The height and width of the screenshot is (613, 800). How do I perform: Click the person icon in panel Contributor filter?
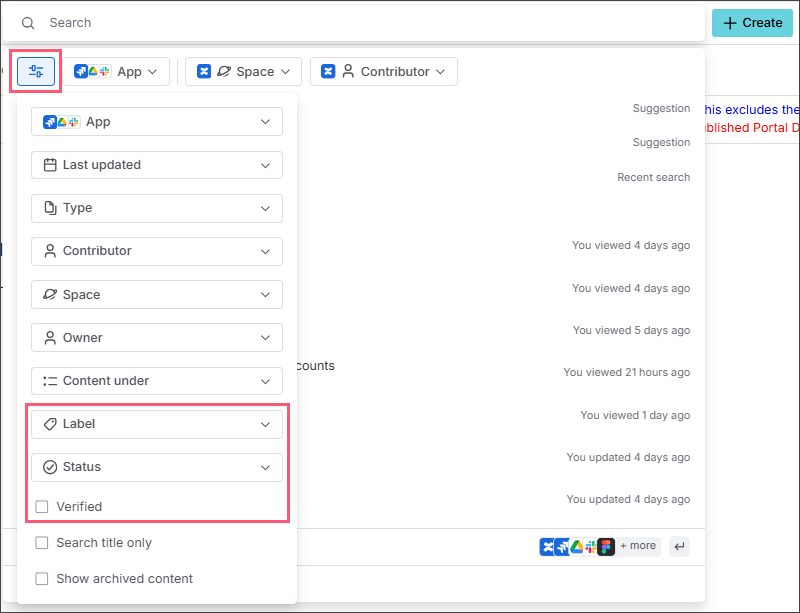click(x=50, y=251)
